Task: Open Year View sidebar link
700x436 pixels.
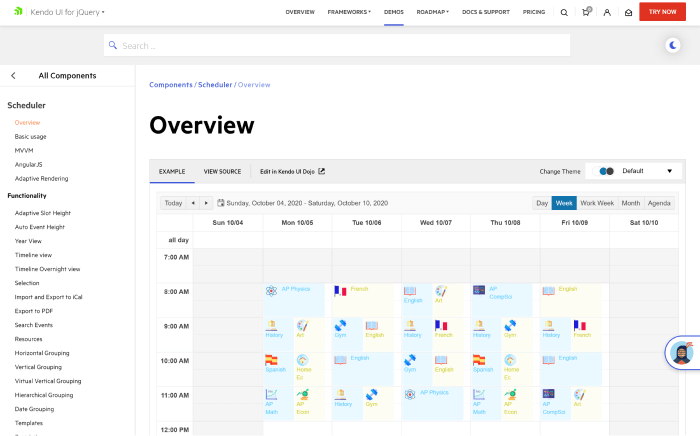Action: pos(28,241)
